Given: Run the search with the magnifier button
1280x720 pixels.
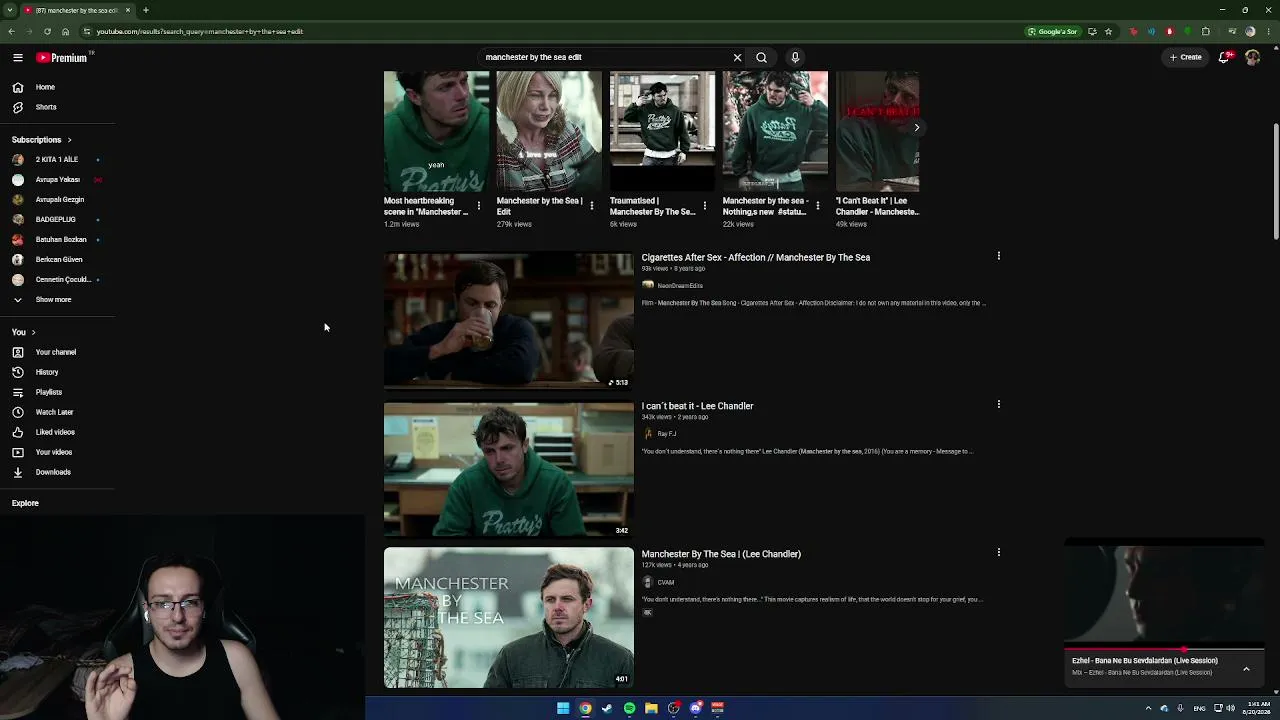Looking at the screenshot, I should pyautogui.click(x=761, y=57).
